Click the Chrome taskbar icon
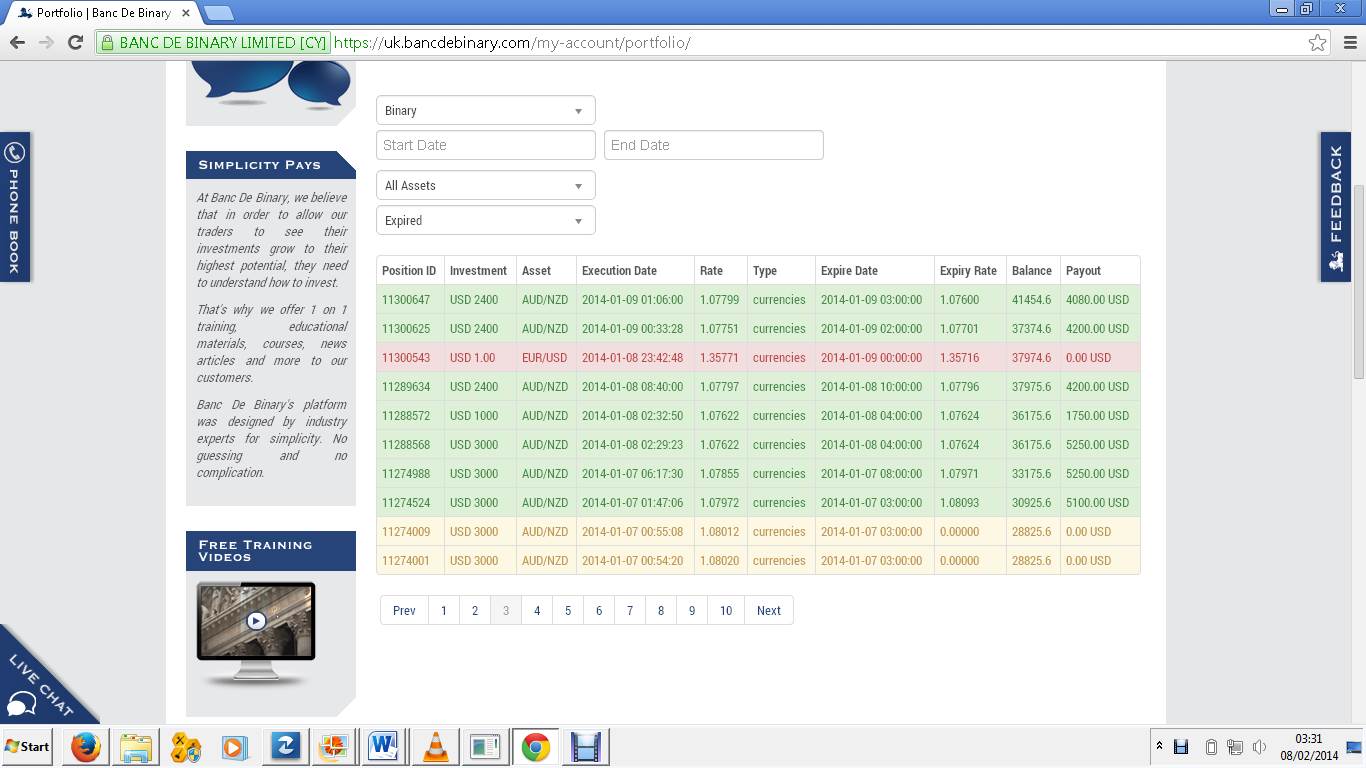 (535, 747)
